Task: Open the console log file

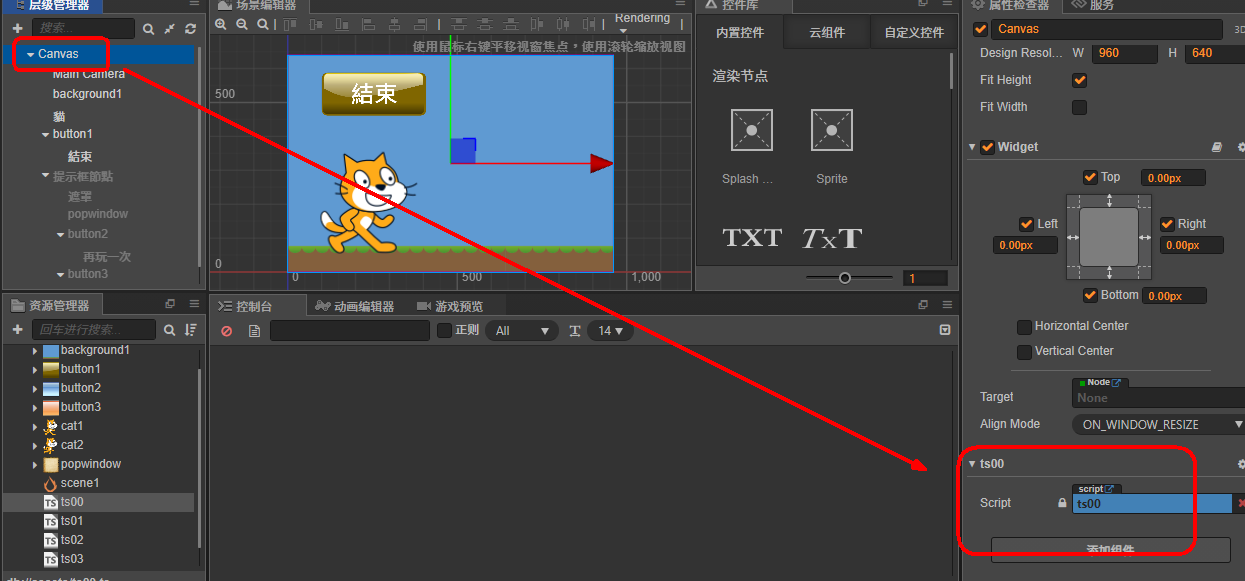Action: [x=254, y=331]
